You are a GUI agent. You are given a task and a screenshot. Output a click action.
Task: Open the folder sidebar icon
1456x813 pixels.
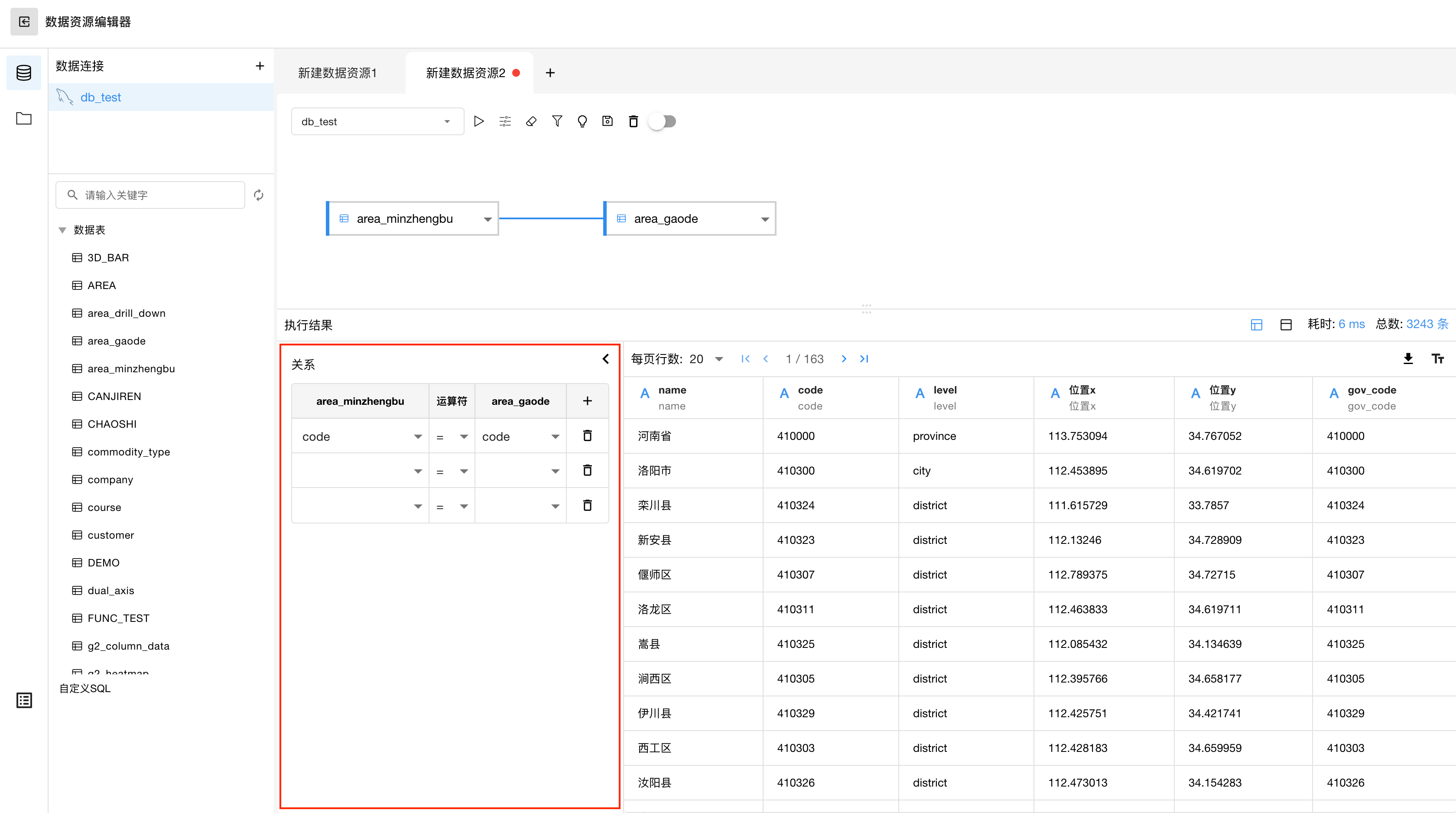24,118
